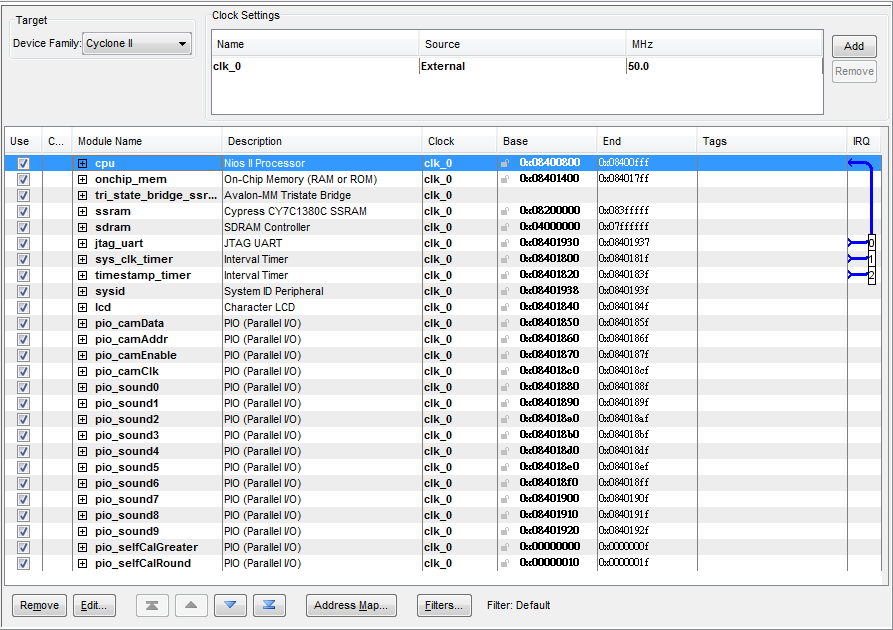Open the Filters... dialog
893x630 pixels.
pos(444,606)
